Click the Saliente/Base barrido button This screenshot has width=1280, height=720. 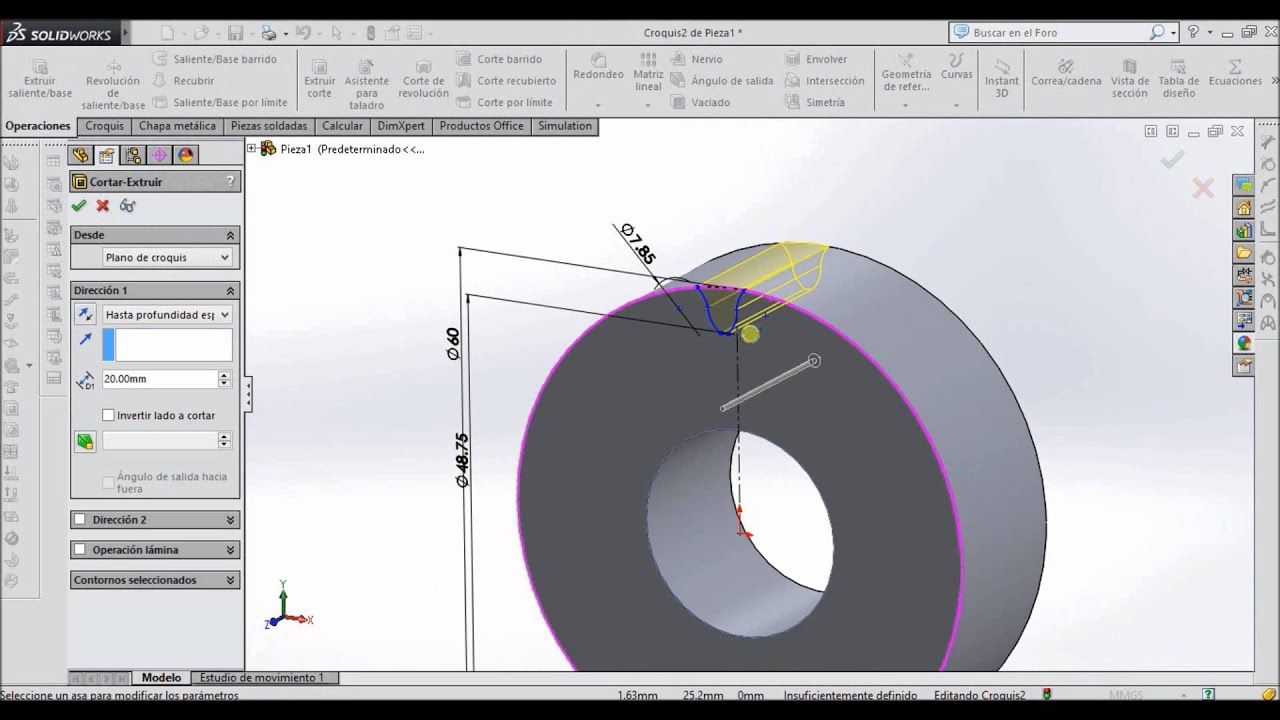coord(215,59)
